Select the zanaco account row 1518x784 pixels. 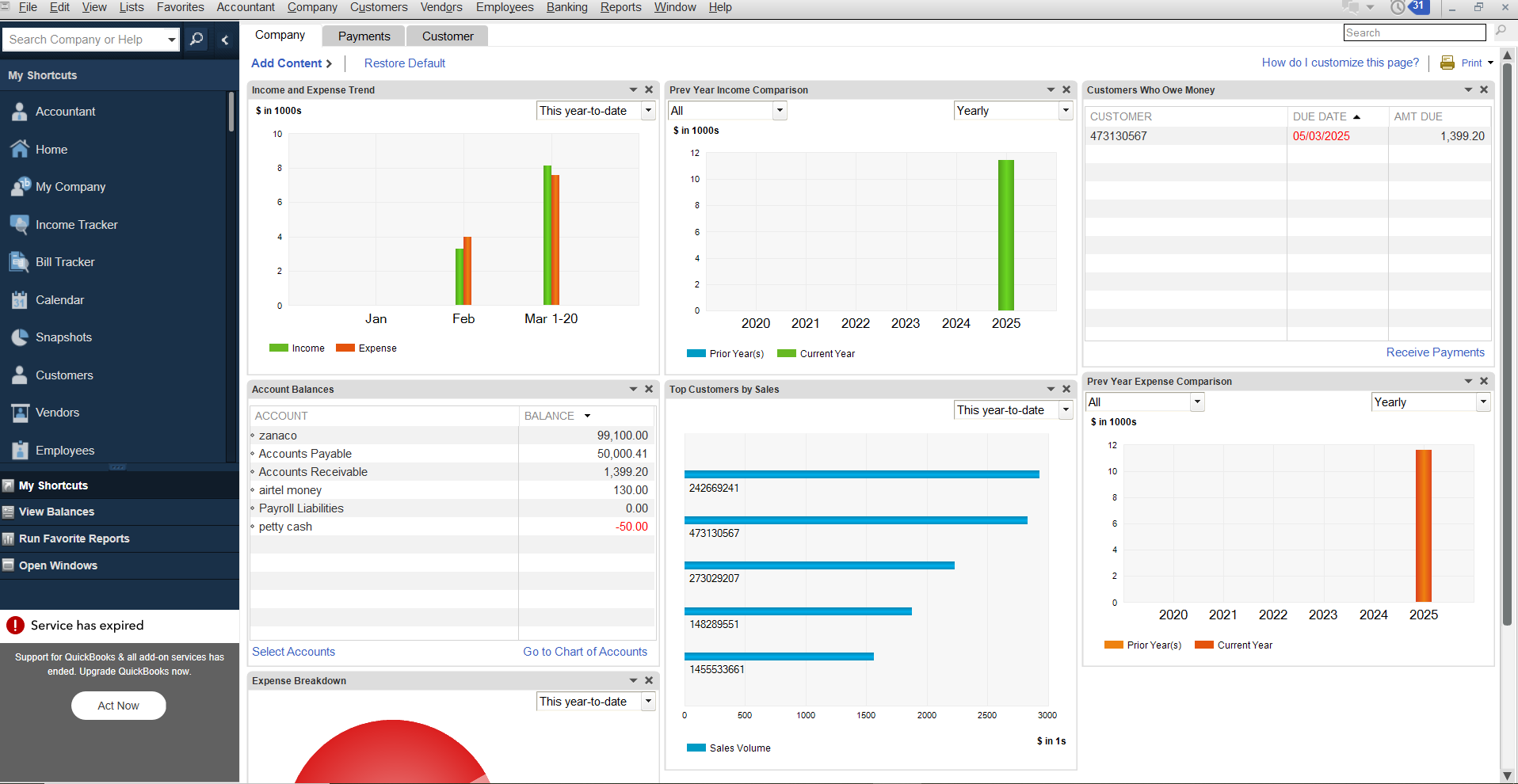click(452, 436)
